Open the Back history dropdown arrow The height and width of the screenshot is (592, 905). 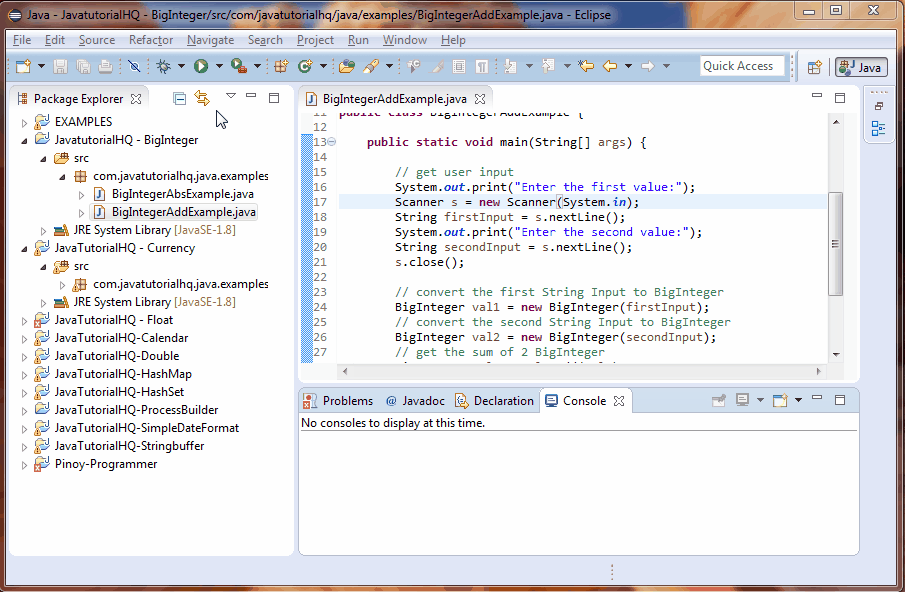(629, 66)
